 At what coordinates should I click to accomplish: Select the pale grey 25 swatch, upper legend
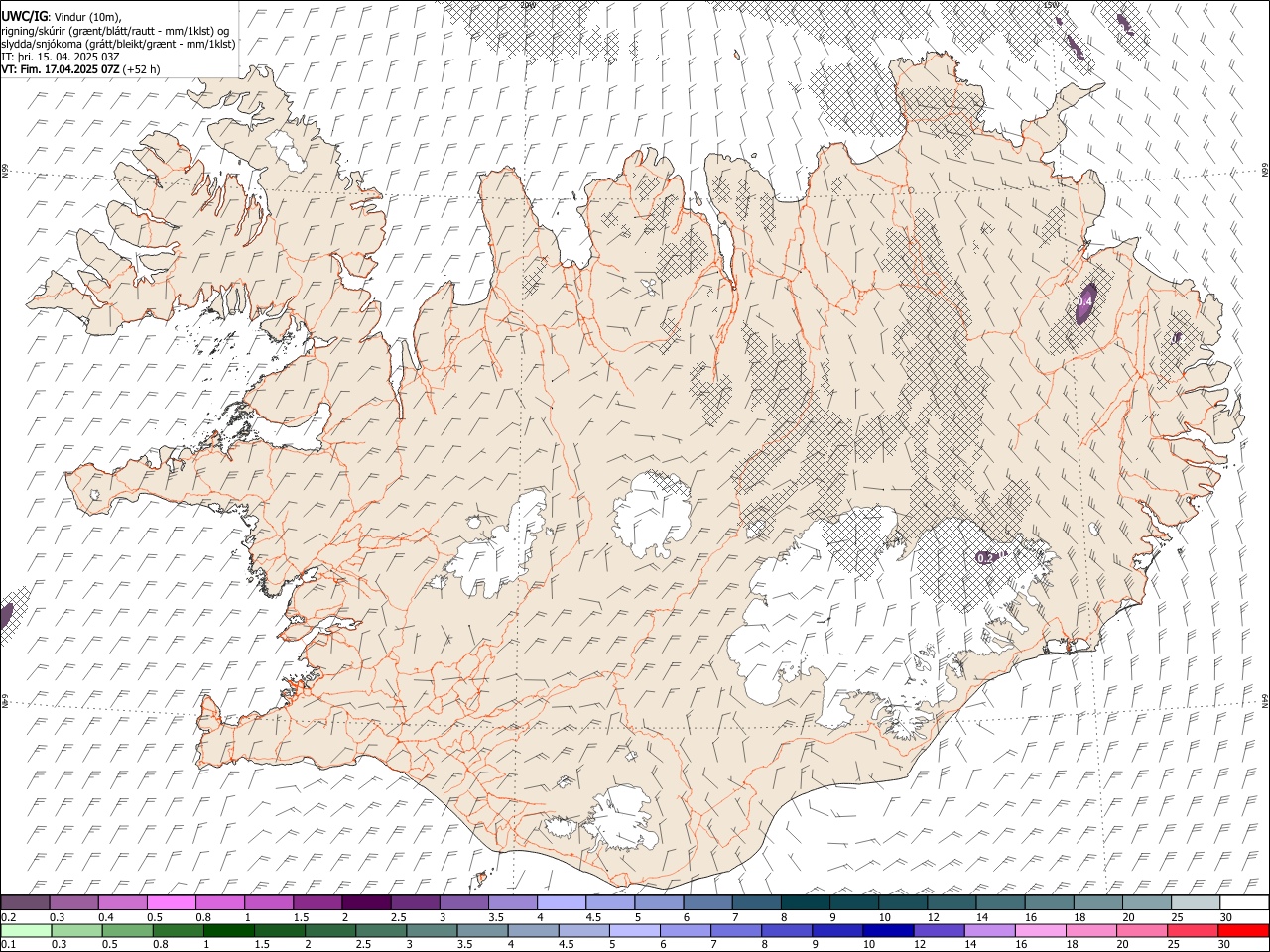click(x=1197, y=902)
